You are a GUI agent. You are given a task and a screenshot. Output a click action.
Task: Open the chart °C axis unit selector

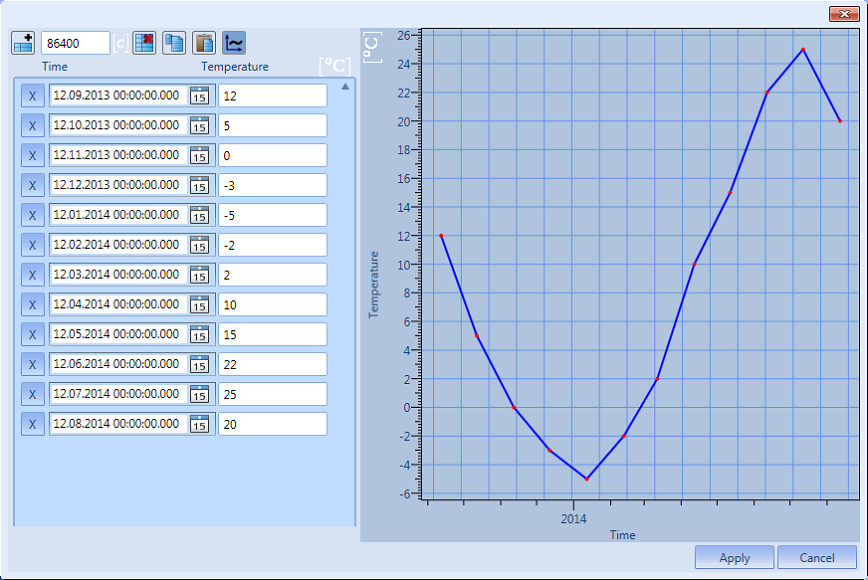tap(372, 48)
